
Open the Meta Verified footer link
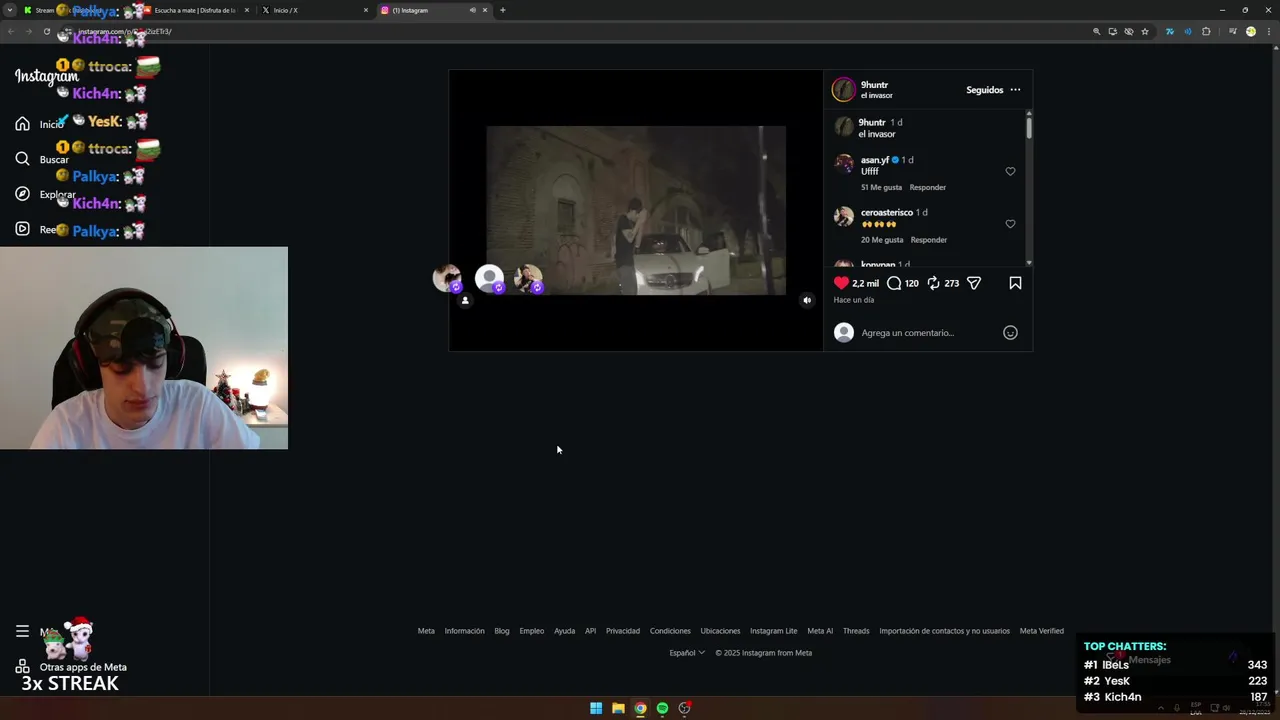1041,631
